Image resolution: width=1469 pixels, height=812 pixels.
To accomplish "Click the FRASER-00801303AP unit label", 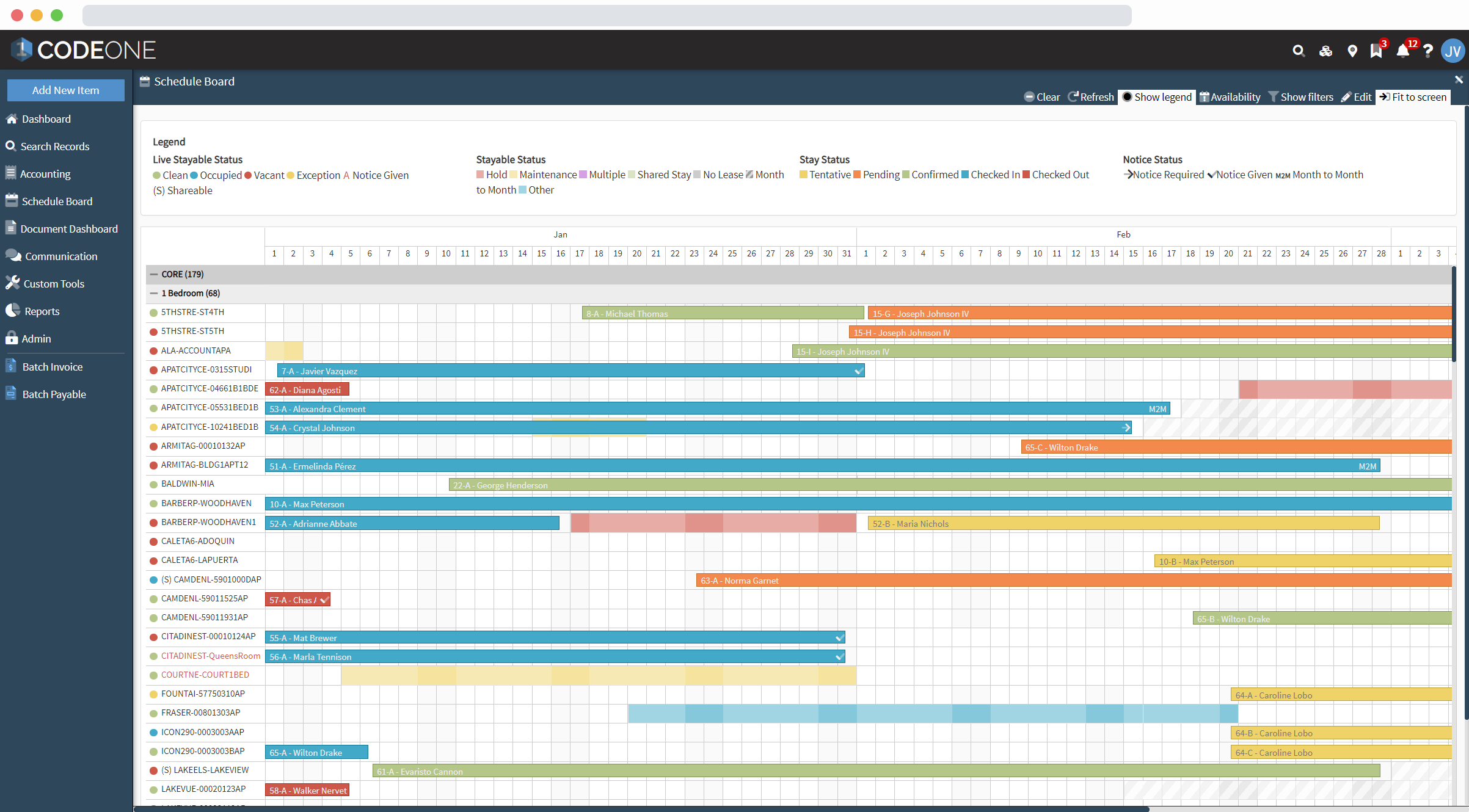I will click(x=200, y=713).
